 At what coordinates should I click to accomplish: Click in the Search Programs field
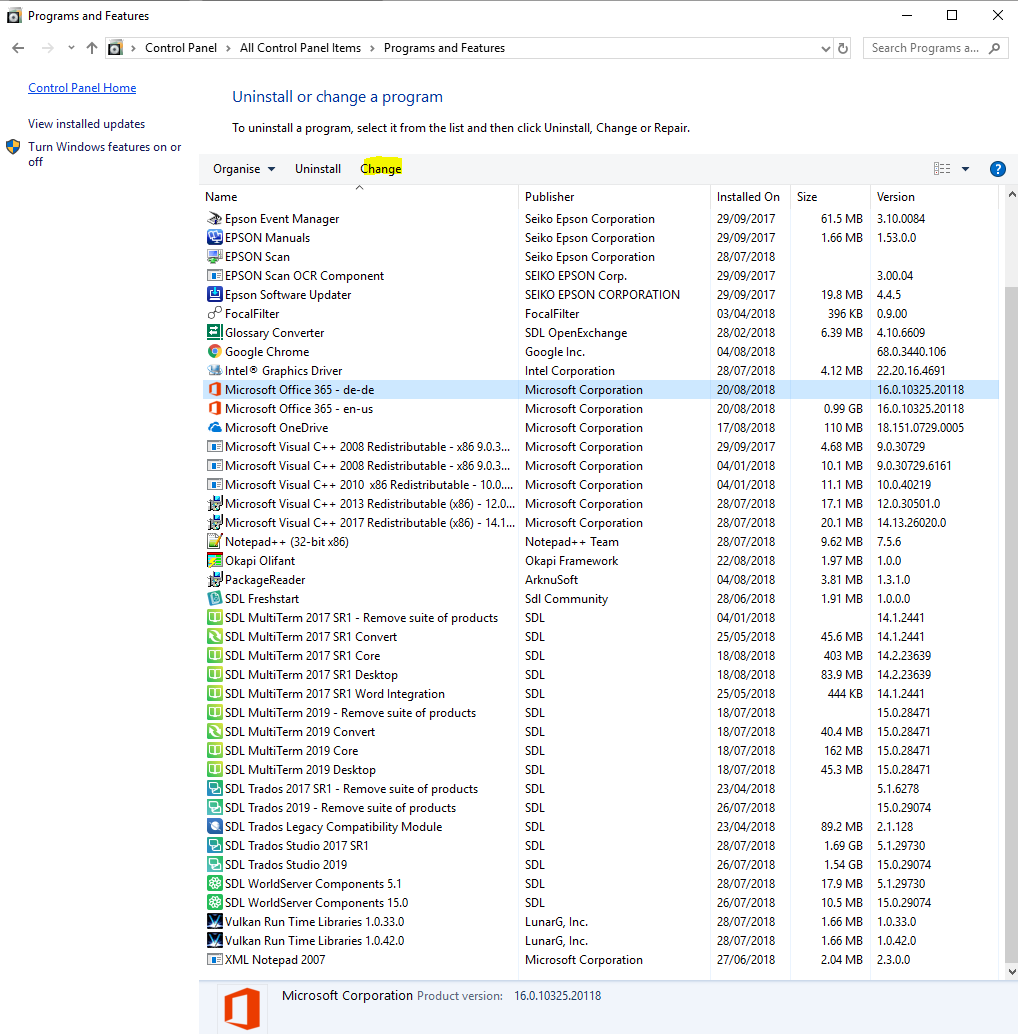click(x=924, y=48)
